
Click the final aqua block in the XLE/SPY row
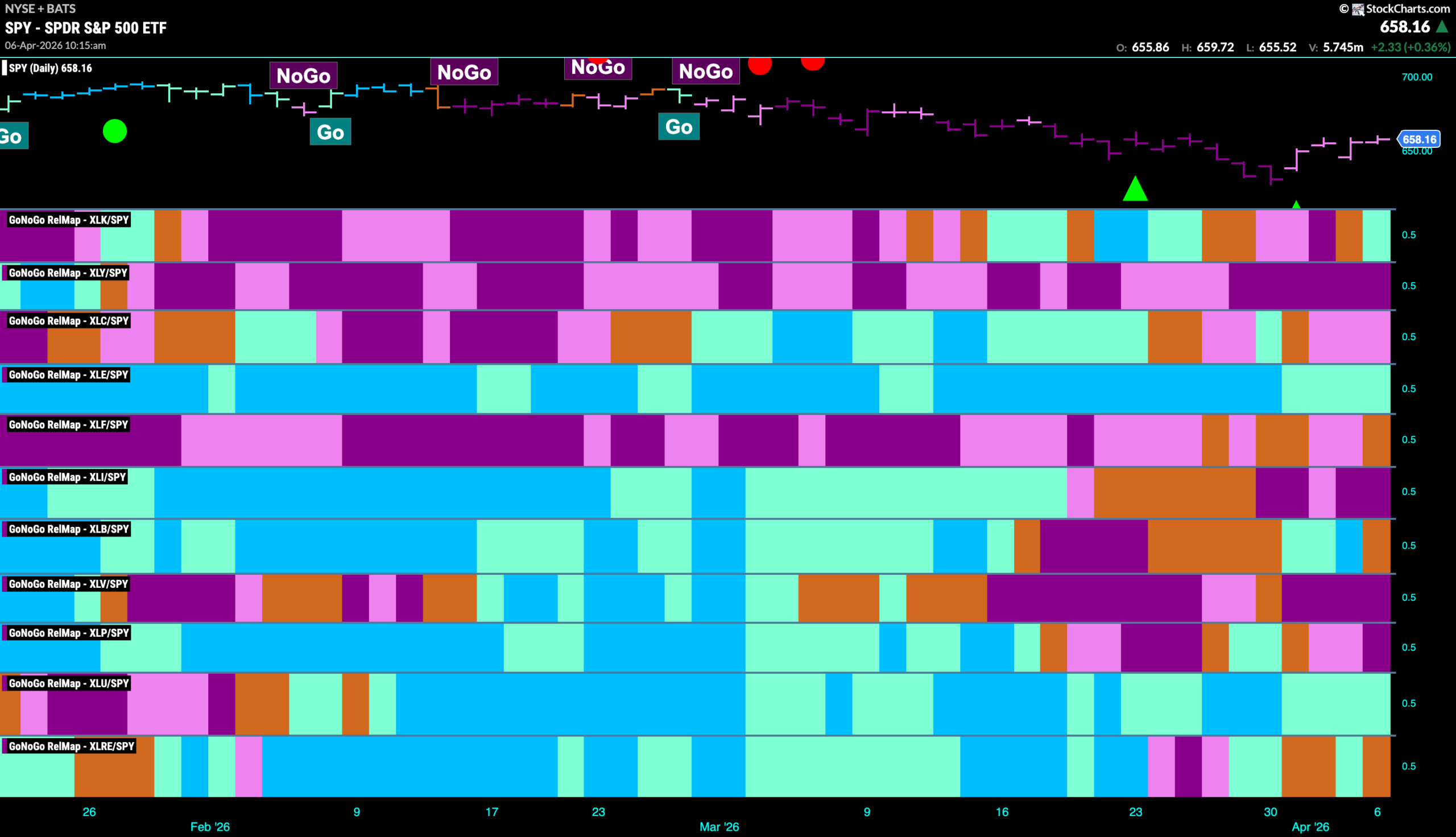pyautogui.click(x=1336, y=389)
